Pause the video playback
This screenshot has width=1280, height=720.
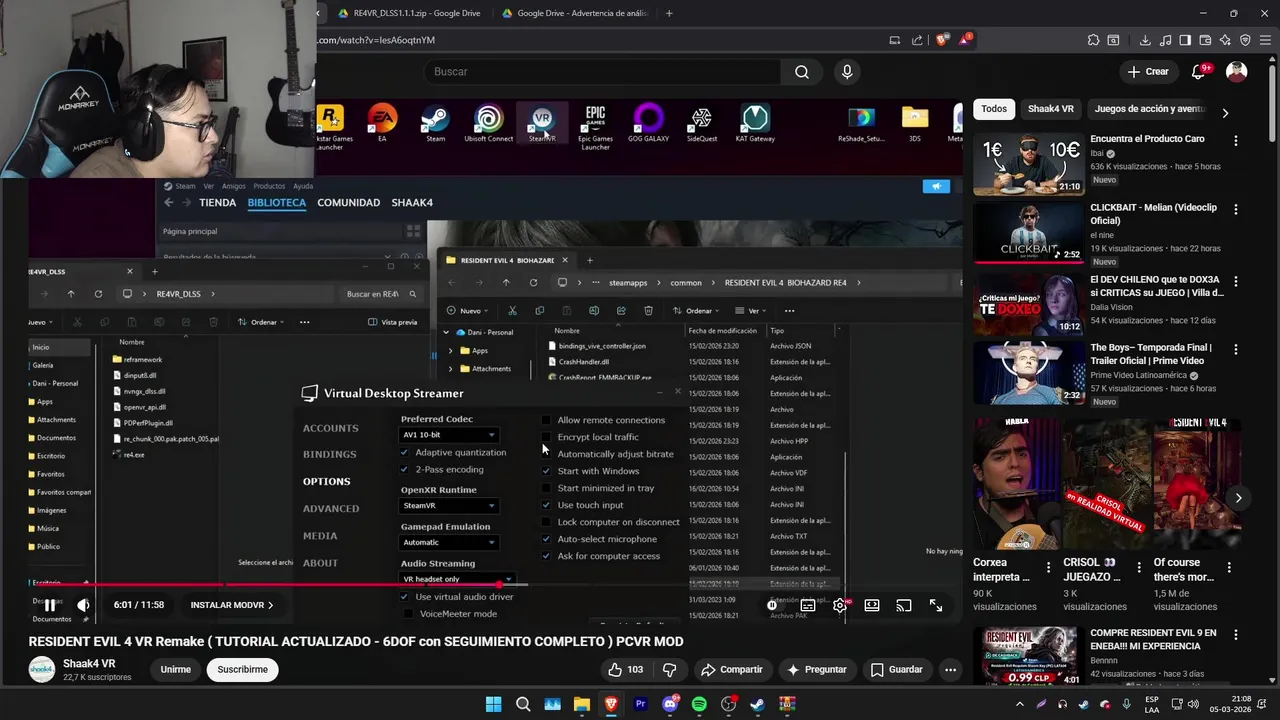[x=50, y=605]
